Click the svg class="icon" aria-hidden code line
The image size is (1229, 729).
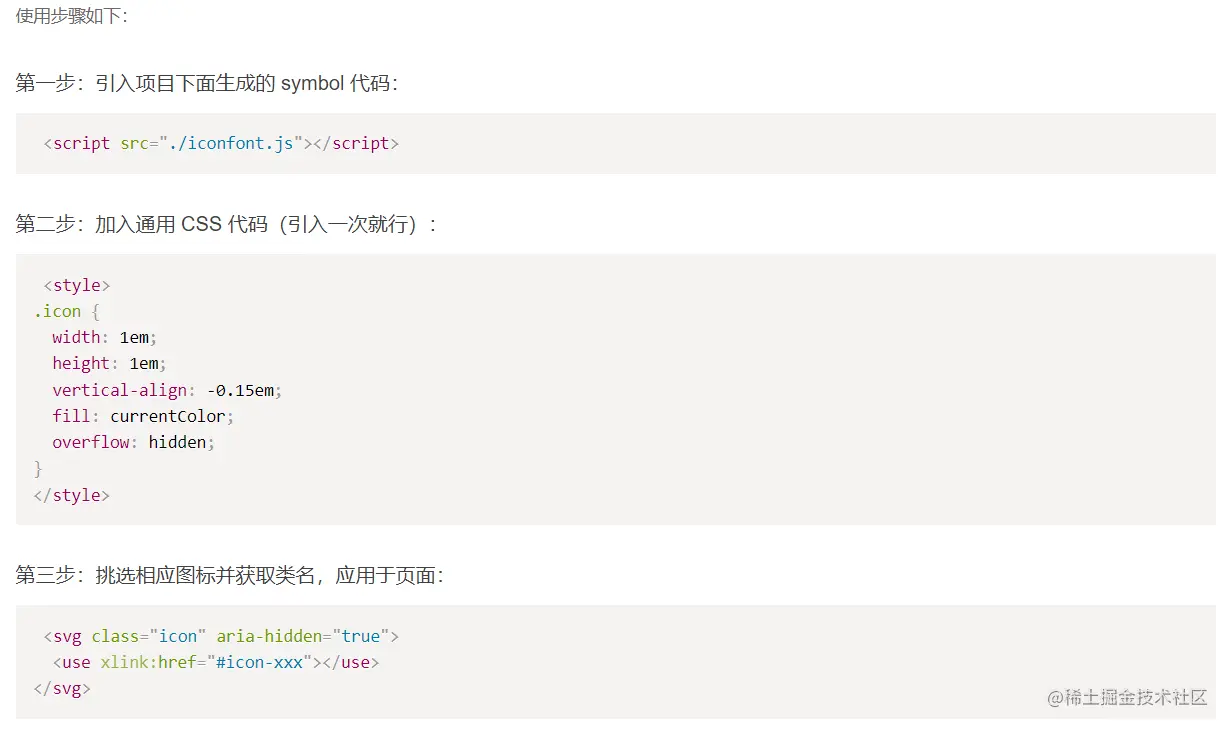coord(221,636)
